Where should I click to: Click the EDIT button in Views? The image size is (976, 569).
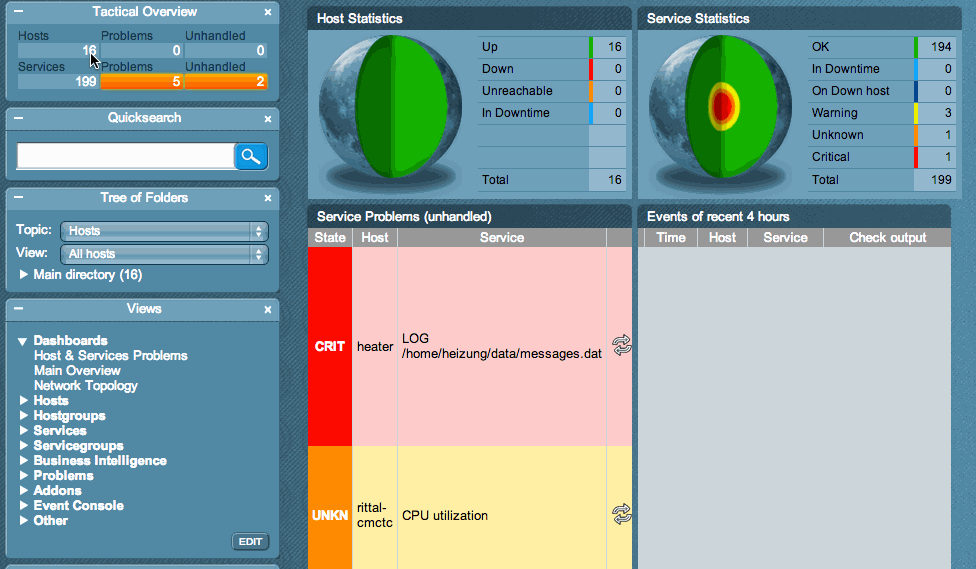pyautogui.click(x=250, y=542)
